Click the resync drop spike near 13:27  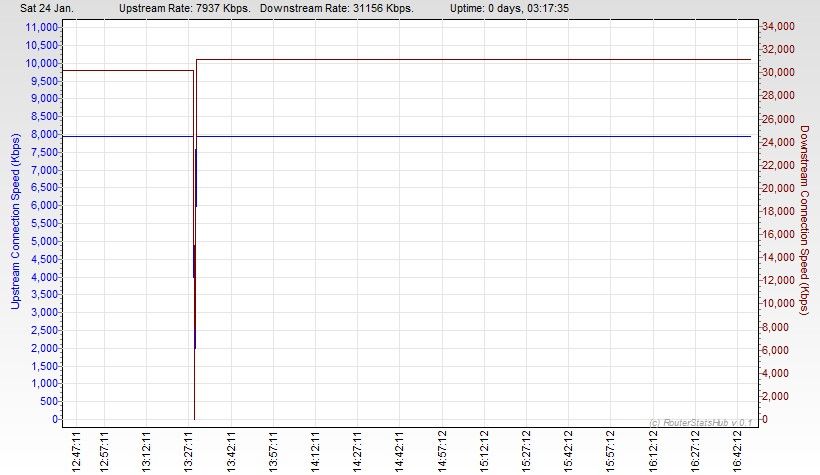[x=195, y=241]
